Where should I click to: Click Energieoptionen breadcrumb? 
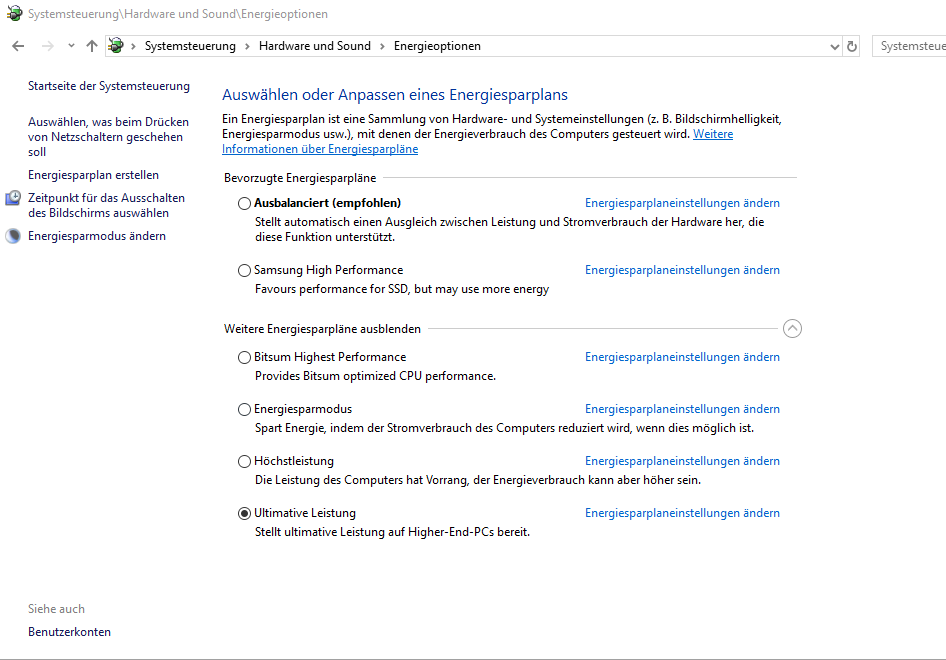pos(437,46)
